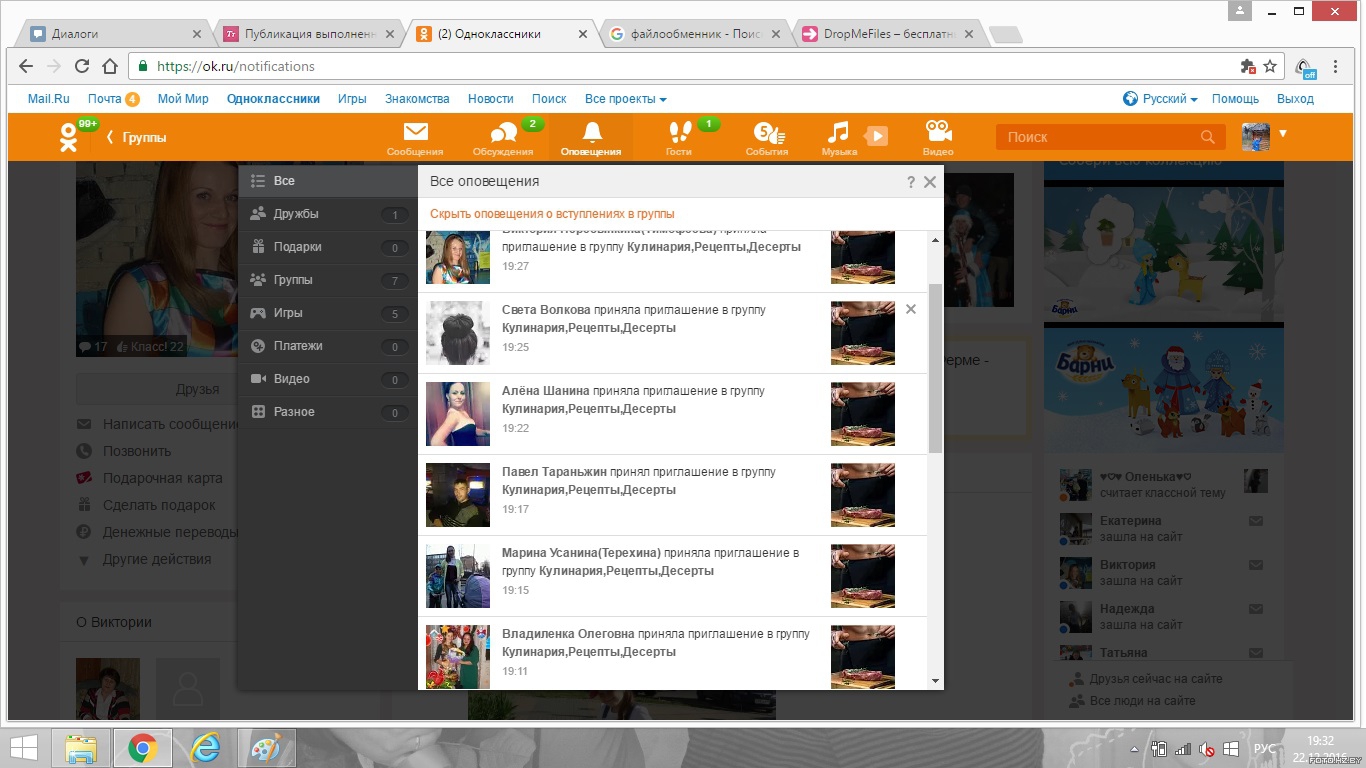
Task: Select the Игры notifications category
Action: click(x=328, y=313)
